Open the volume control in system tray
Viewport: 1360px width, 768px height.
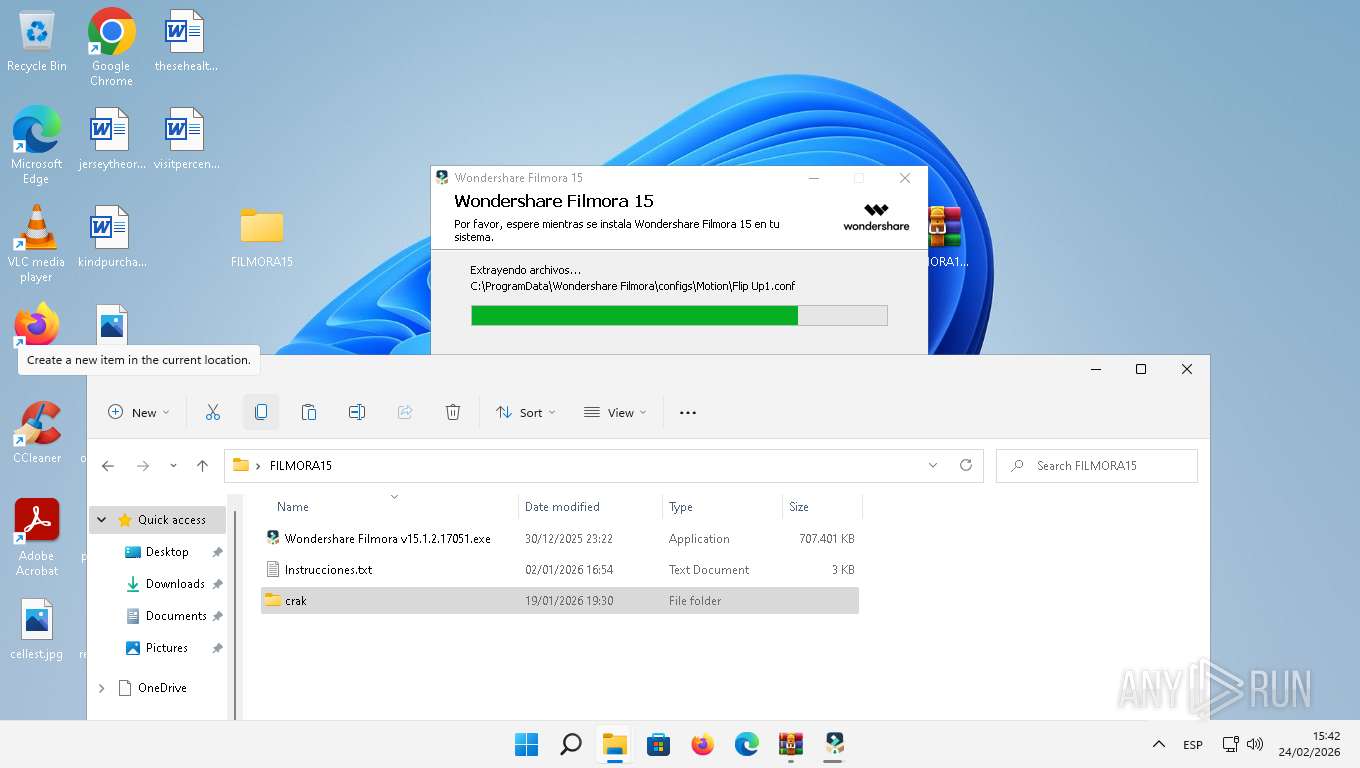(x=1255, y=745)
